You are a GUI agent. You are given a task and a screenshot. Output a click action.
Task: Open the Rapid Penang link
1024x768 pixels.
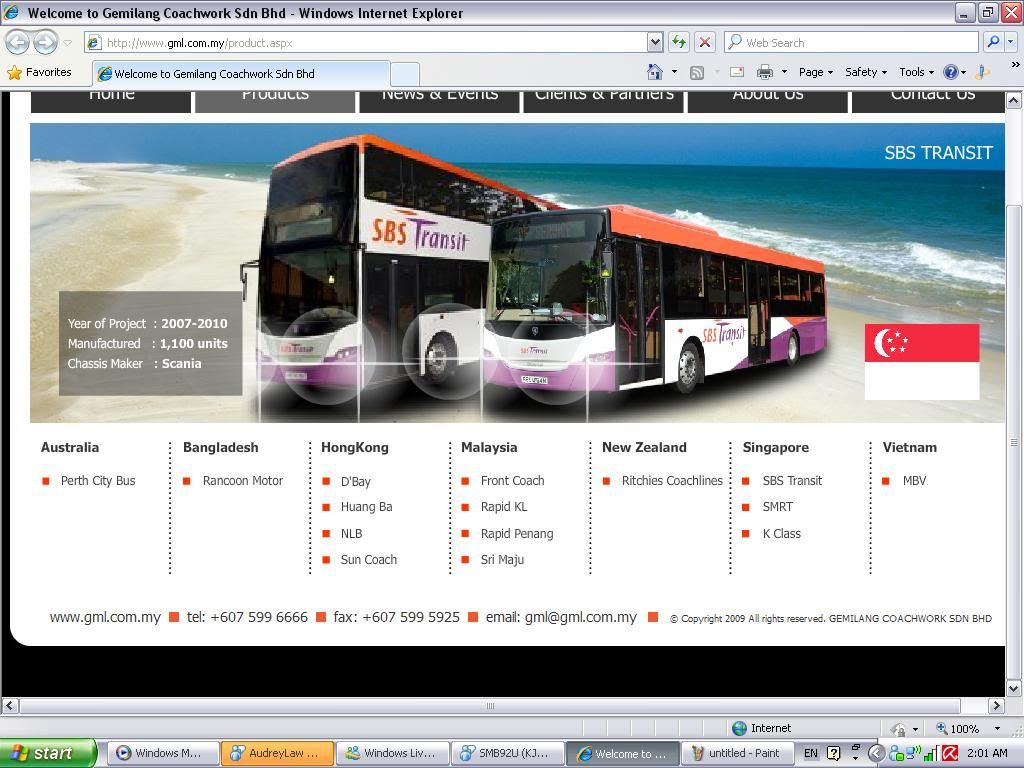[517, 534]
